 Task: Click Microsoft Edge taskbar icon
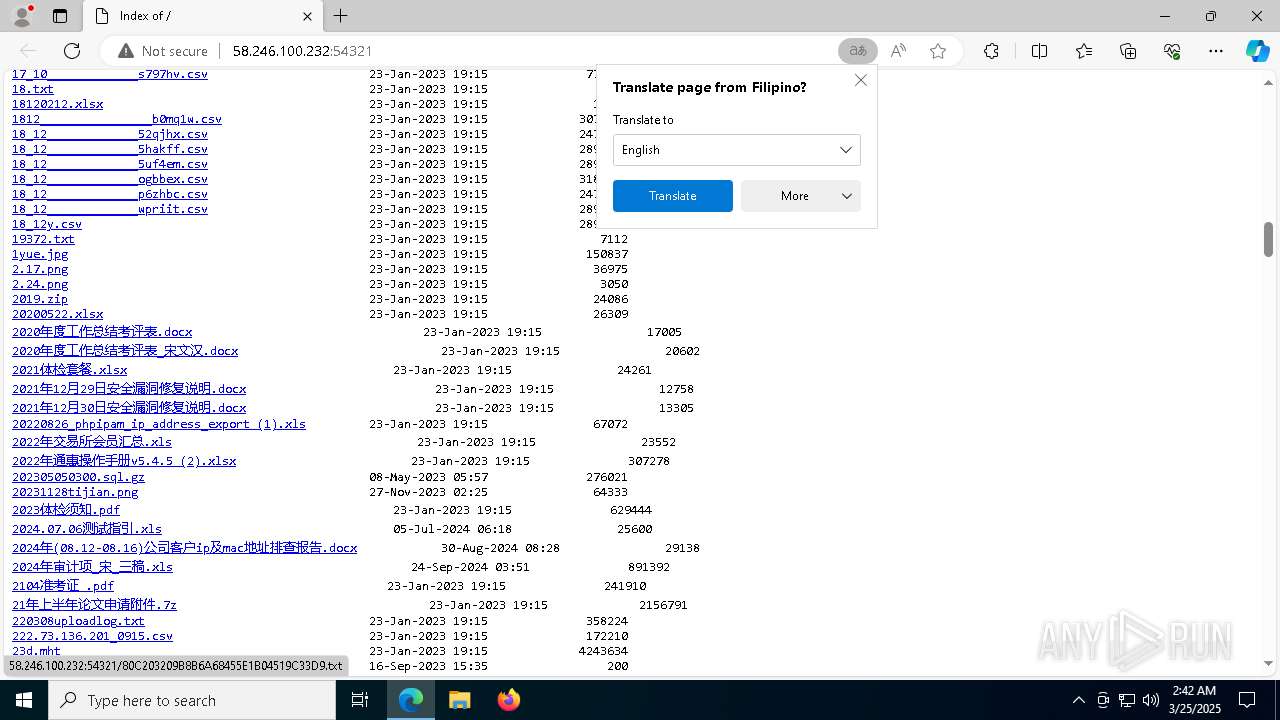pos(411,700)
